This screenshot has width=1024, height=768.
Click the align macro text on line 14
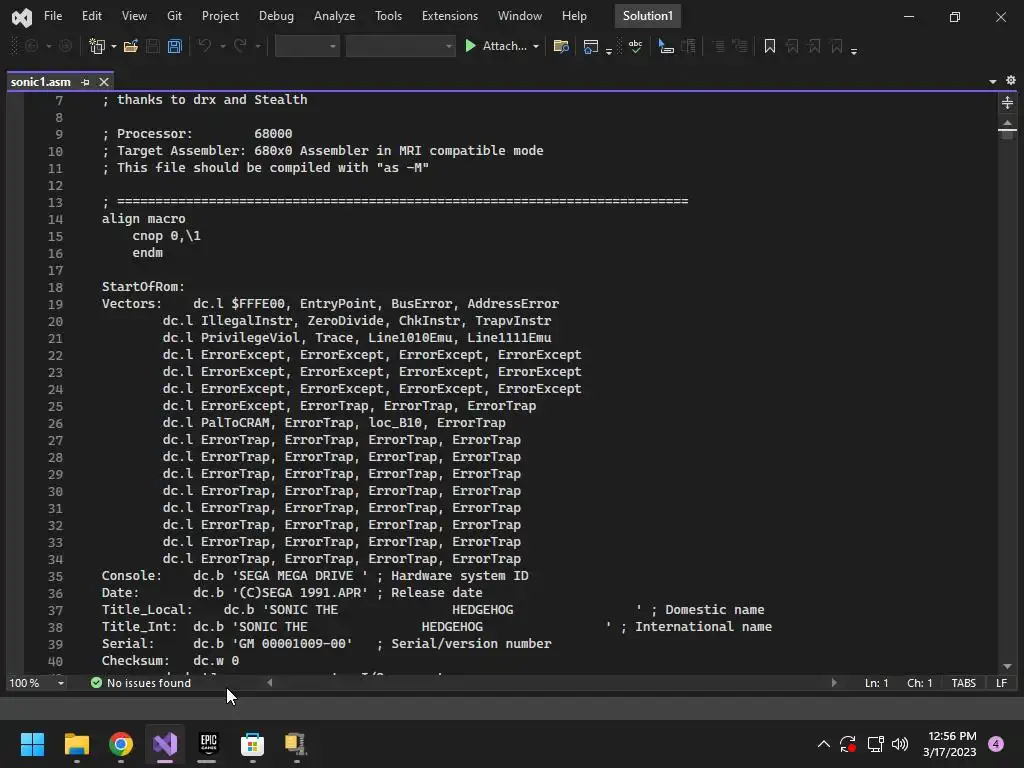(x=143, y=219)
